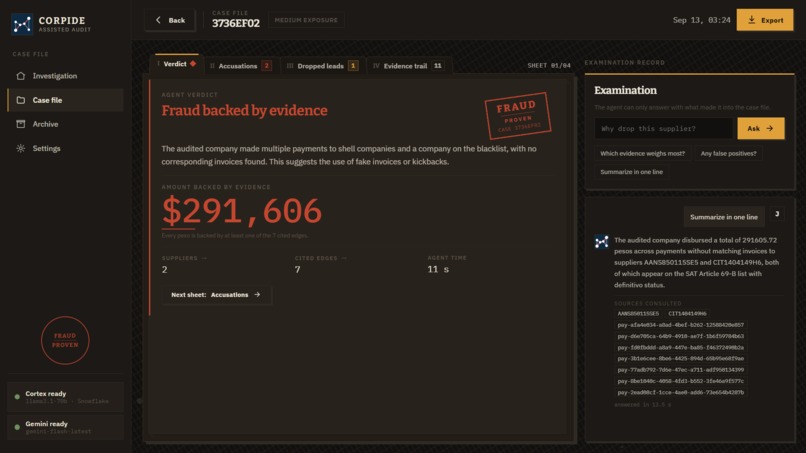The width and height of the screenshot is (806, 453).
Task: Click the Investigation home icon
Action: point(21,76)
